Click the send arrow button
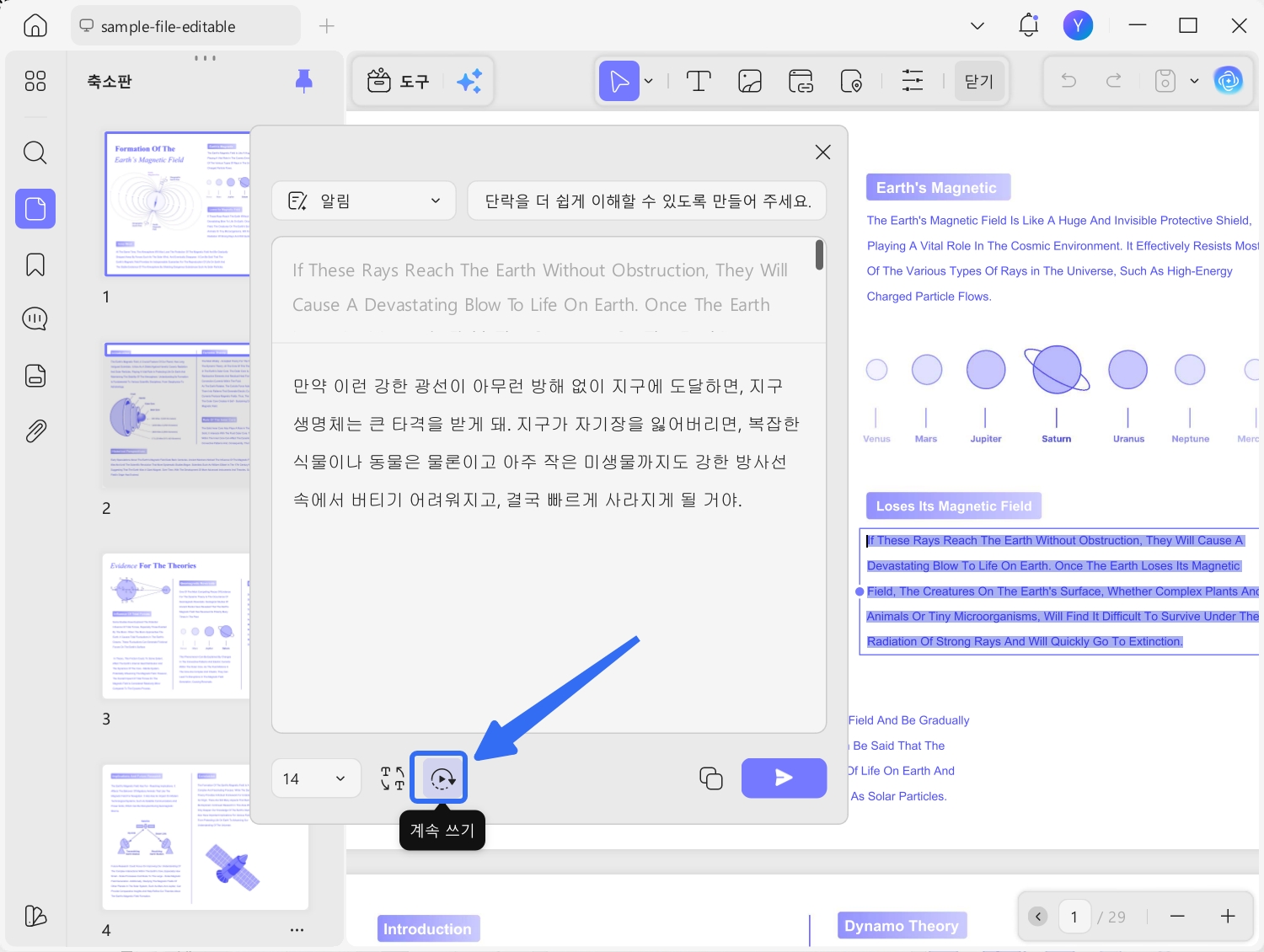1264x952 pixels. tap(784, 778)
